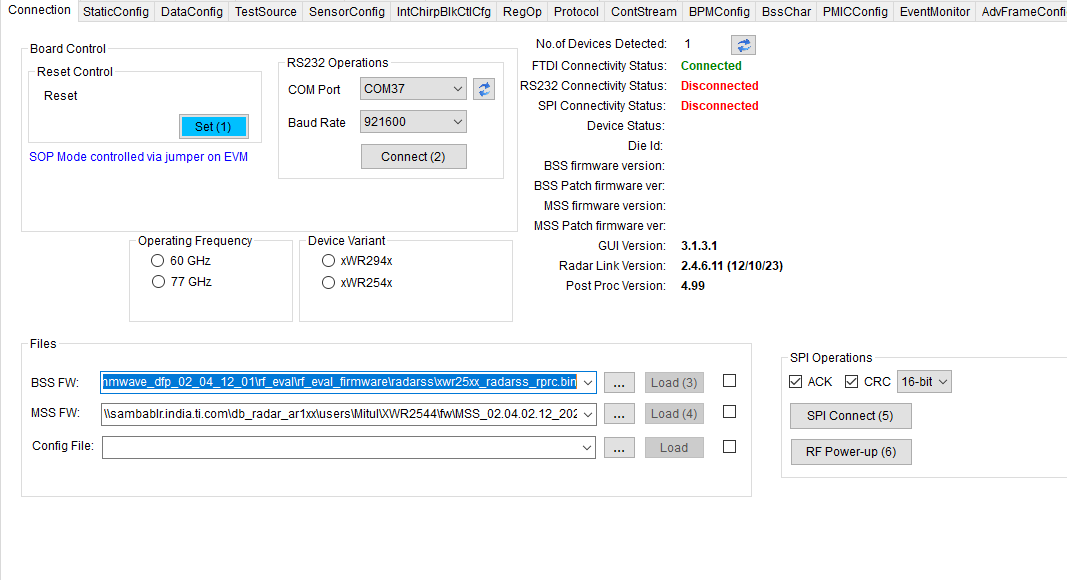Open the BssChar tab
The width and height of the screenshot is (1067, 580).
click(x=787, y=12)
